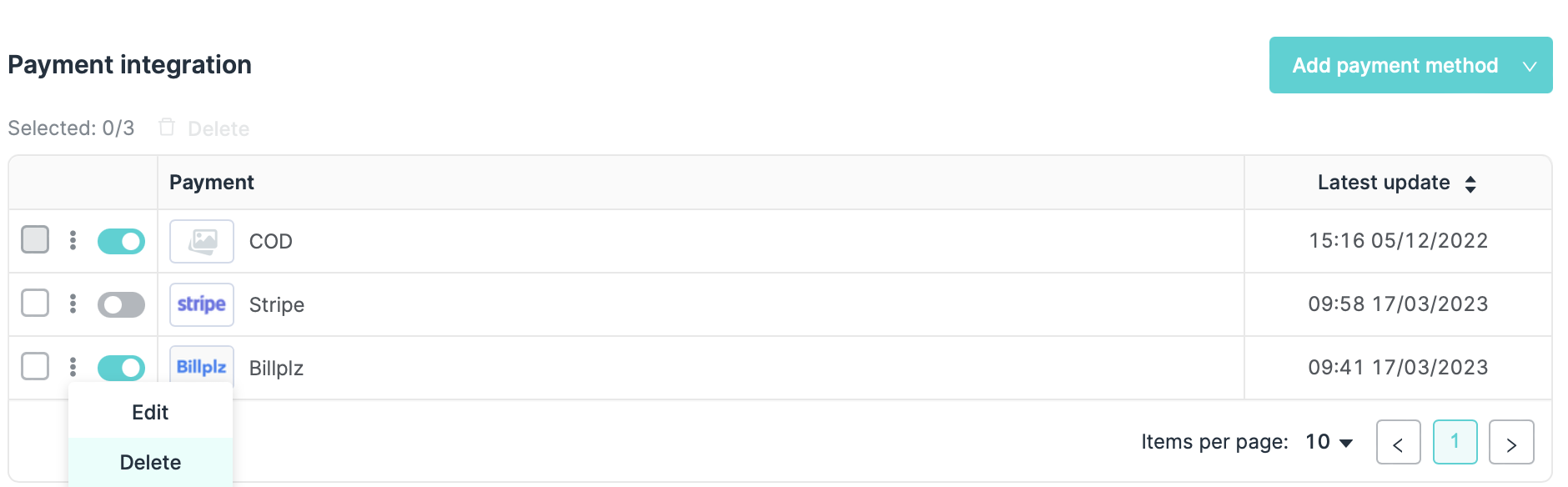Click the Billplz row kebab menu icon
The width and height of the screenshot is (1568, 487).
73,367
